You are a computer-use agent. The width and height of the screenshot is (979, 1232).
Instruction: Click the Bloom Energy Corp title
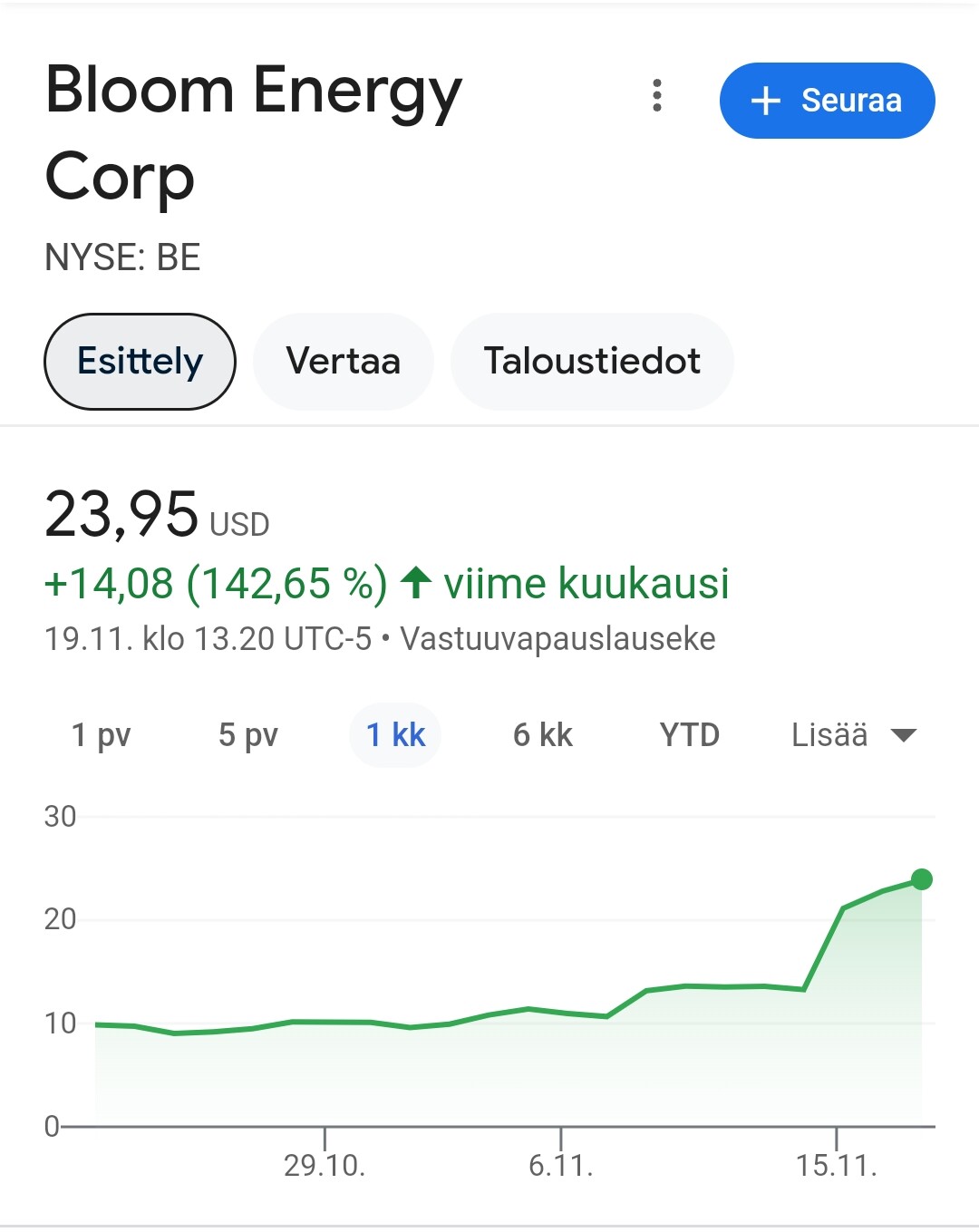(x=254, y=133)
